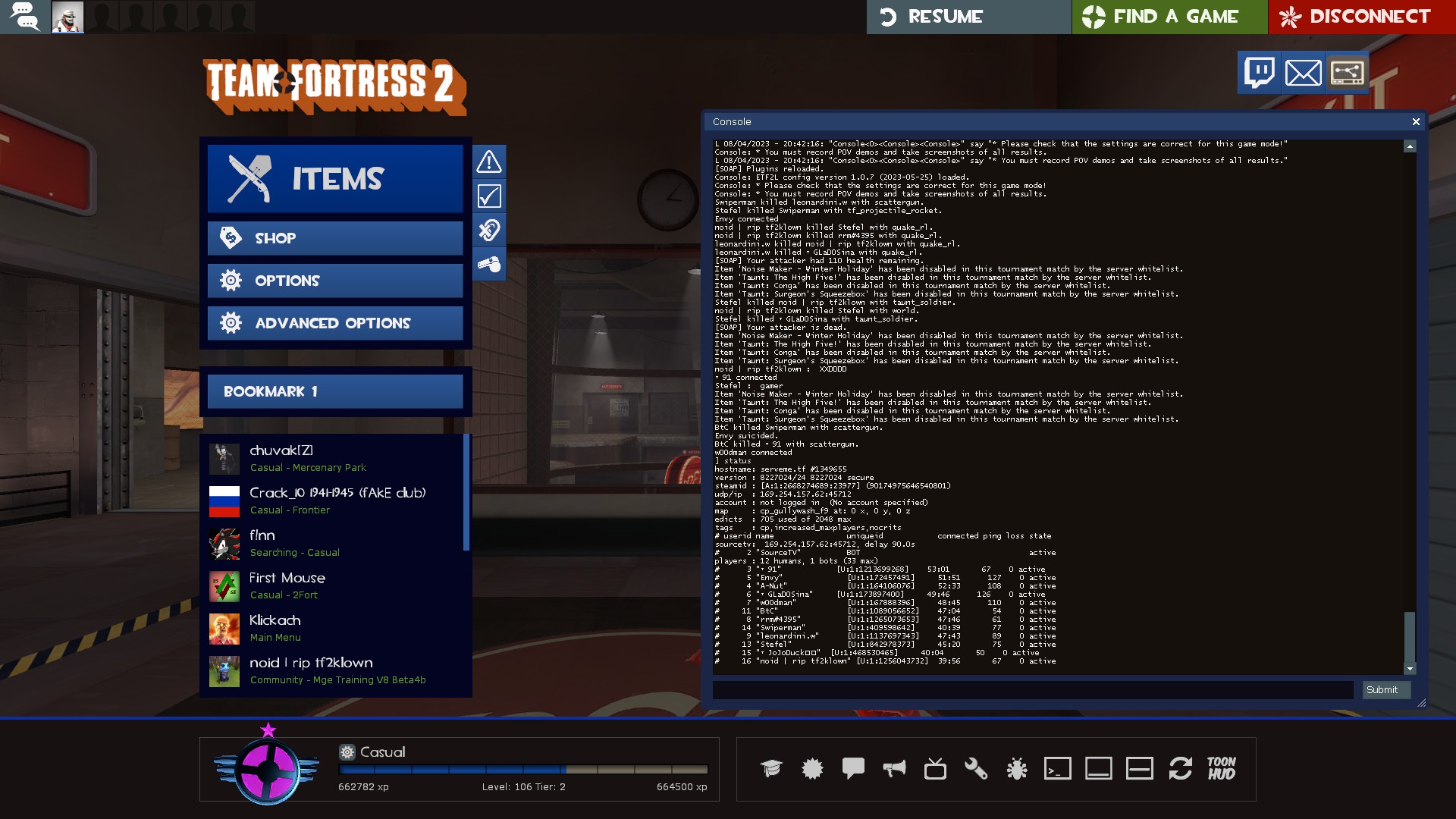
Task: Click chuvak[Z] avatar thumbnail
Action: click(x=224, y=459)
